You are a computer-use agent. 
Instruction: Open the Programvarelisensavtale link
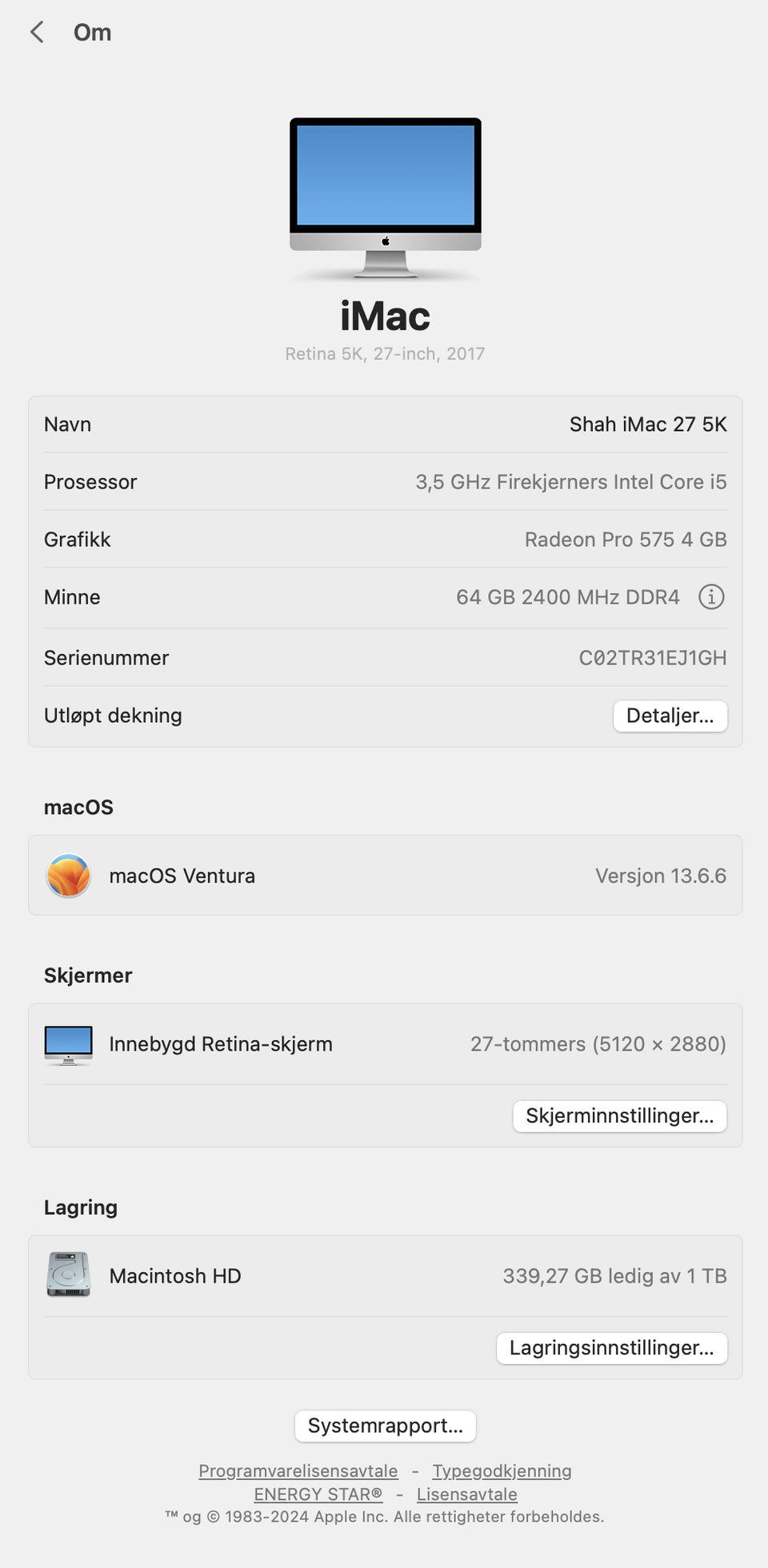tap(298, 1470)
